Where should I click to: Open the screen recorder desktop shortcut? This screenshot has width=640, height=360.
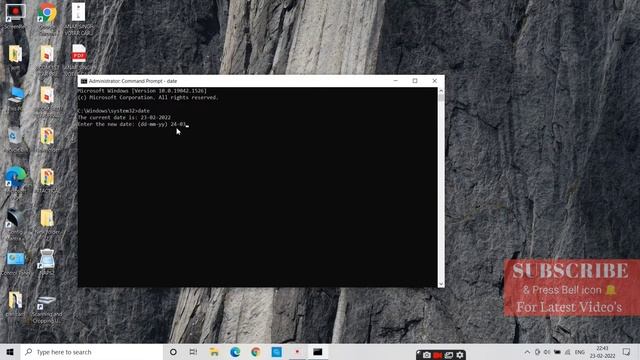tap(15, 12)
